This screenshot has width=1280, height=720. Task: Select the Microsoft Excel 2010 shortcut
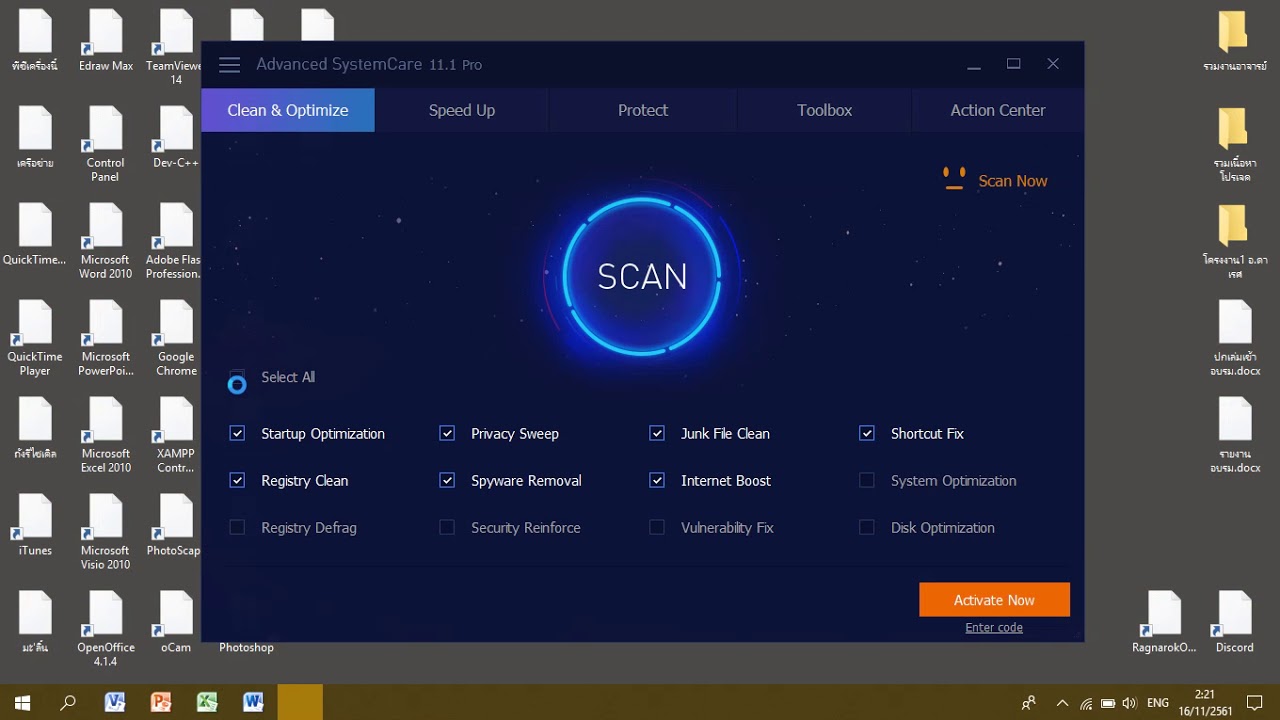[105, 434]
